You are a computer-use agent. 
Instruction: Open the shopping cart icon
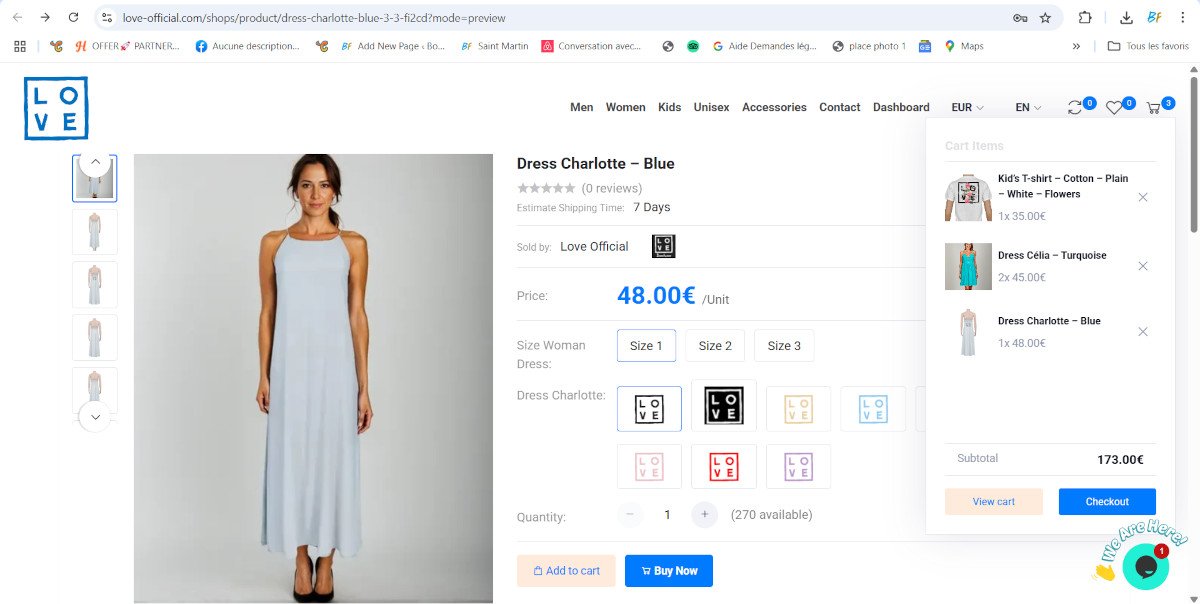[x=1153, y=108]
